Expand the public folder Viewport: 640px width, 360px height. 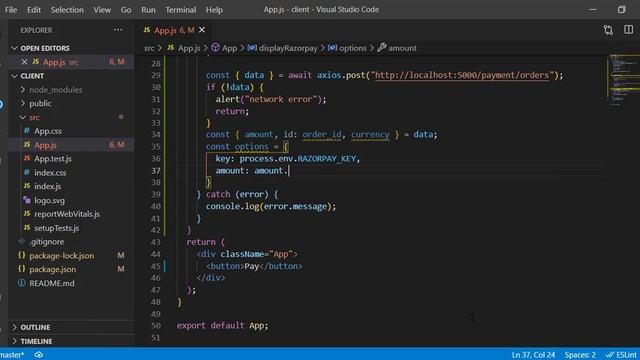(40, 103)
